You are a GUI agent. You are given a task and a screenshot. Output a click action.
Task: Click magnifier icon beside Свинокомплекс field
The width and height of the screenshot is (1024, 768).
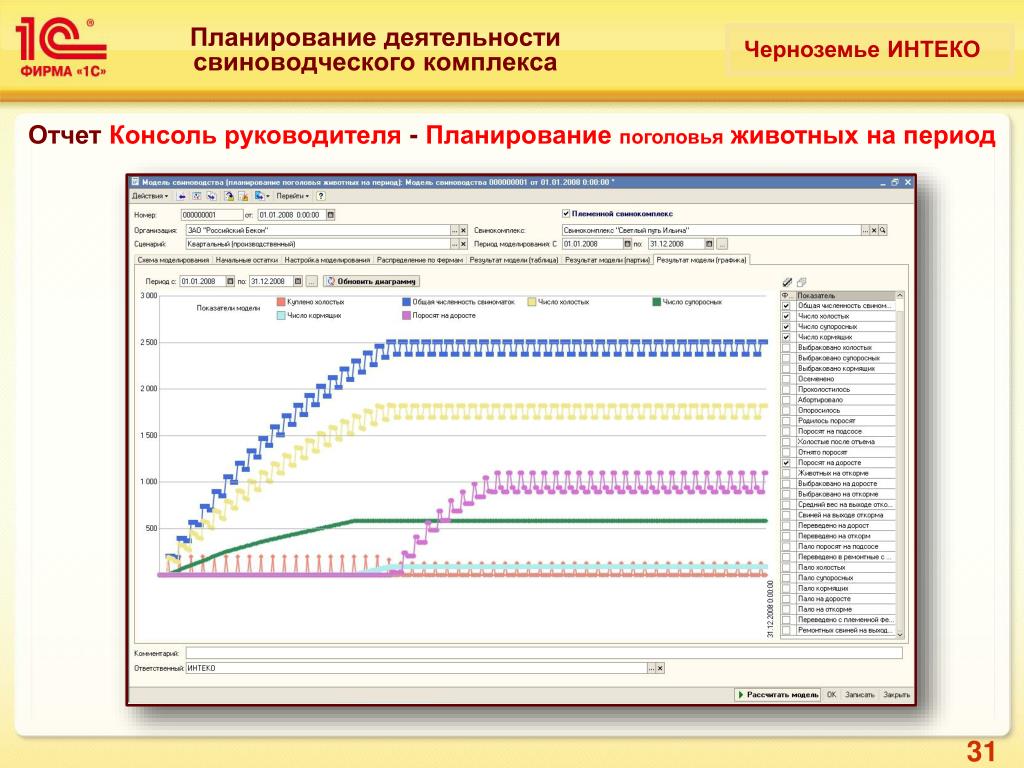tap(883, 231)
